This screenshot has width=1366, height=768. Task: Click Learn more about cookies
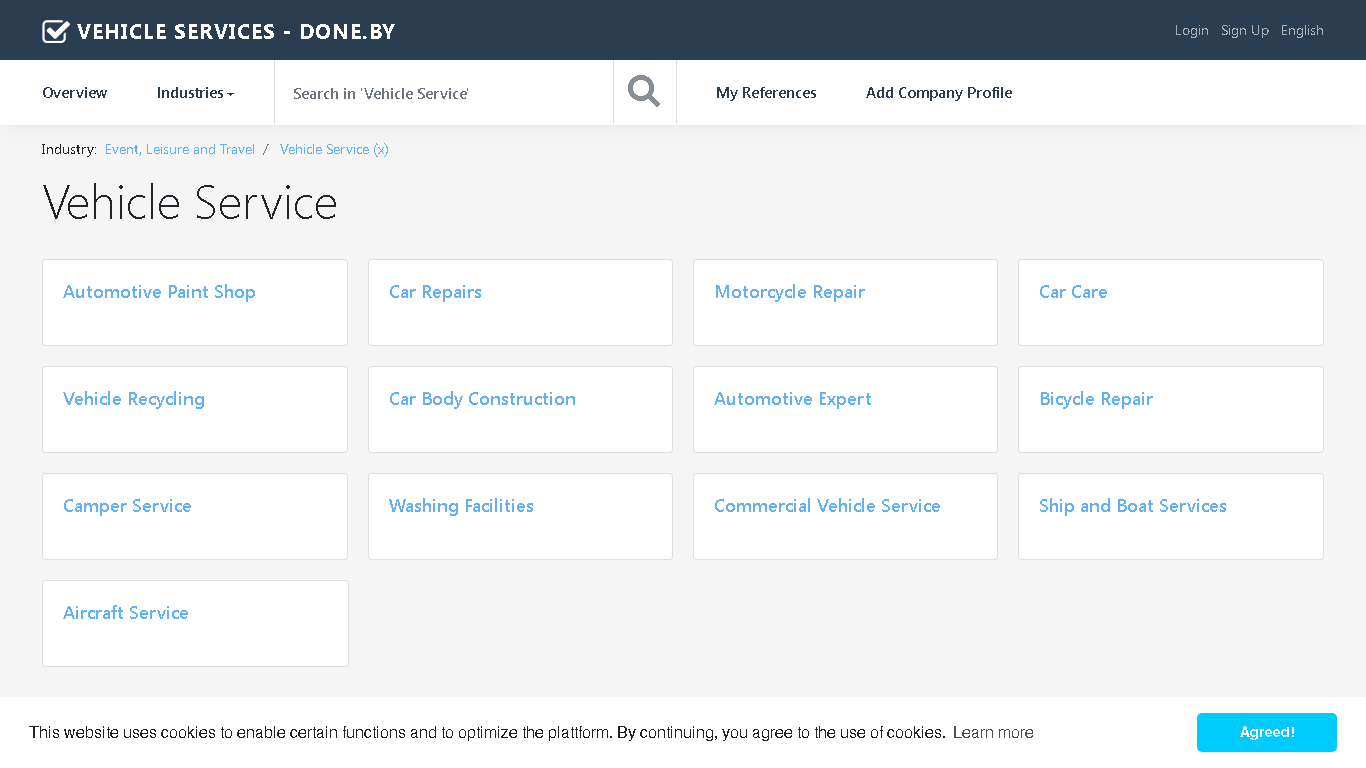pos(993,733)
